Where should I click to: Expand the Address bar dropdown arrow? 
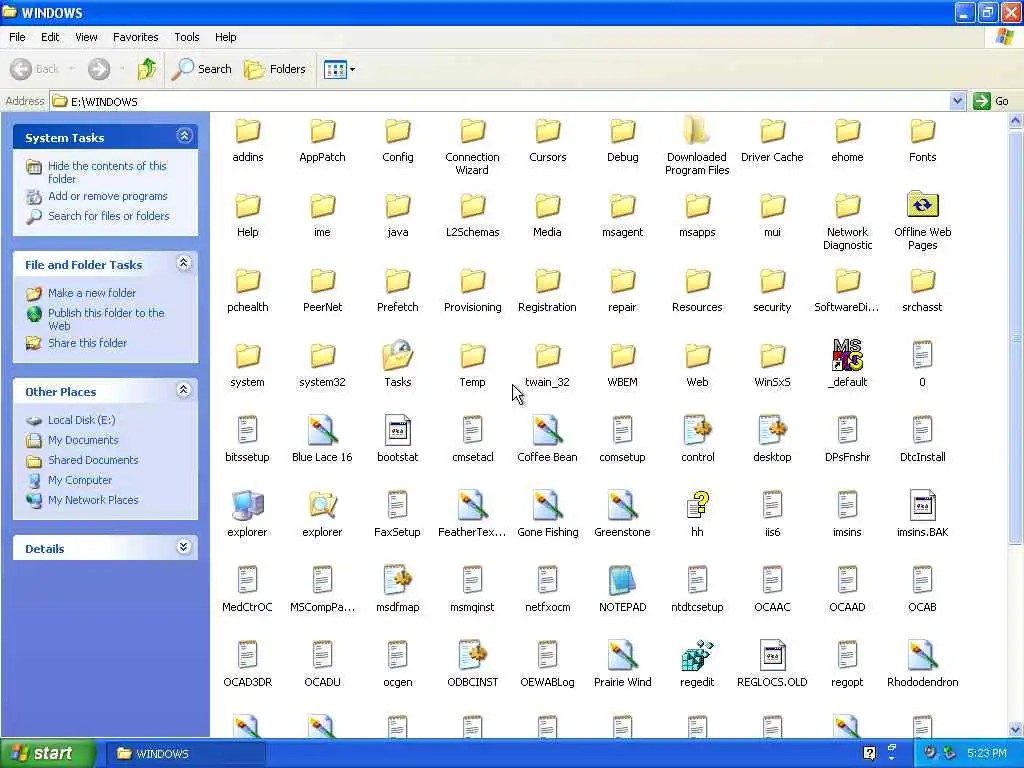[957, 101]
